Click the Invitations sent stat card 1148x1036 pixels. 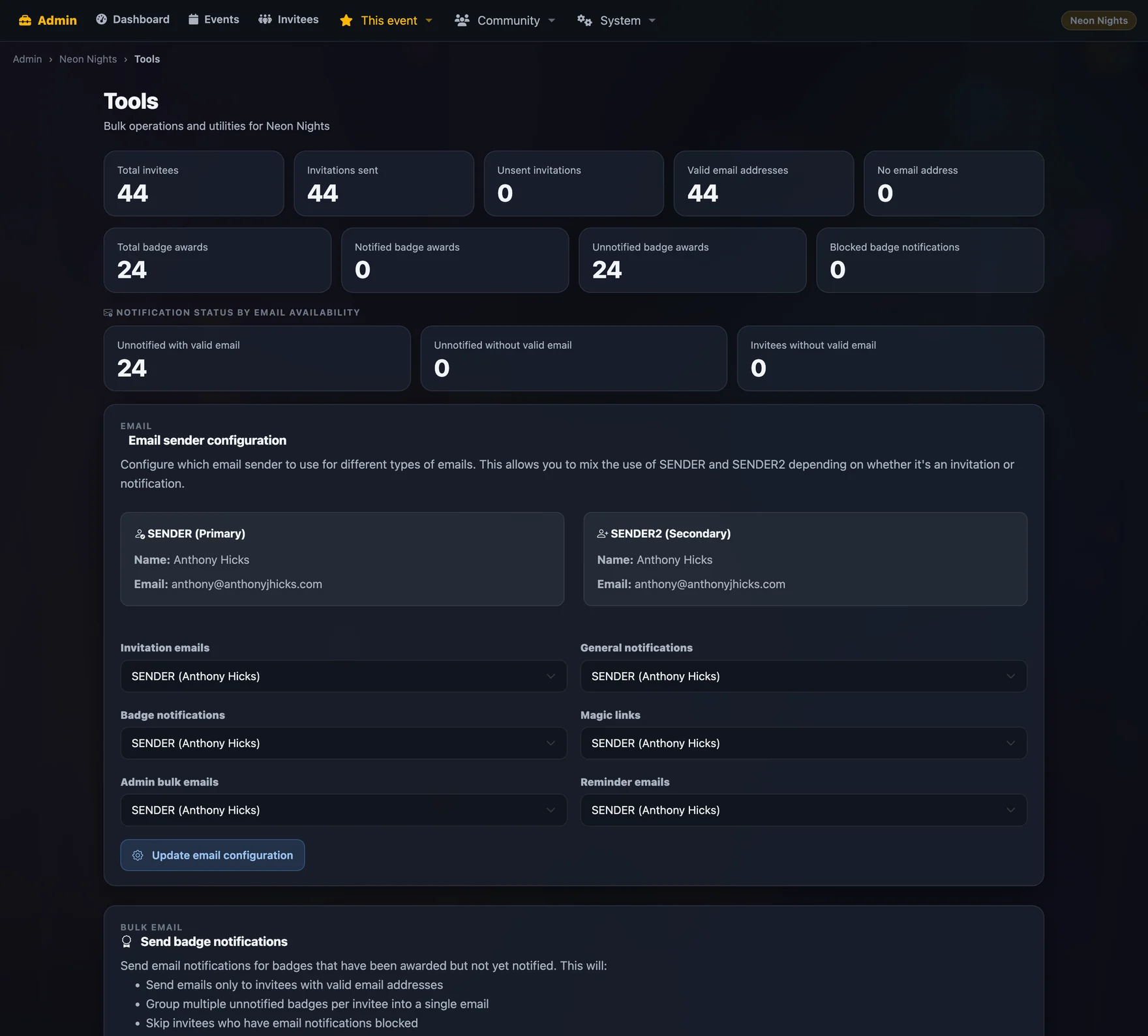pos(384,183)
